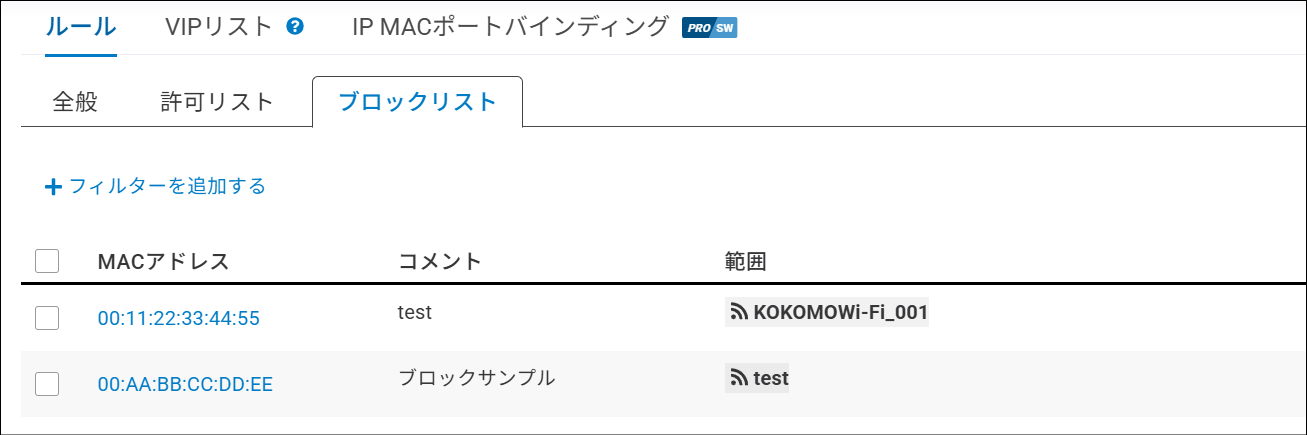Toggle the select-all checkbox in table header

tap(47, 262)
